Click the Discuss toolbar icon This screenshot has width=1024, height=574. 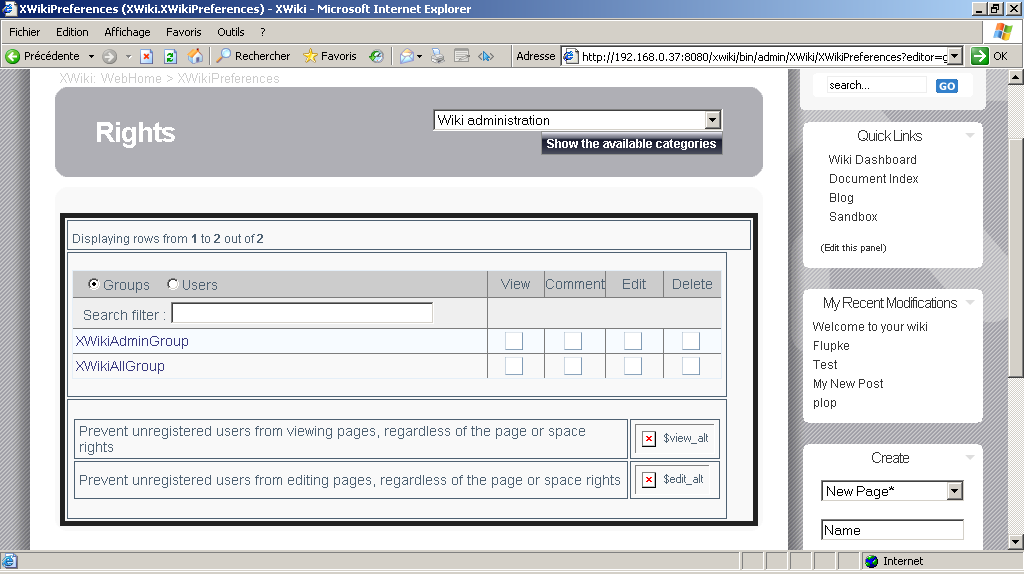(485, 56)
